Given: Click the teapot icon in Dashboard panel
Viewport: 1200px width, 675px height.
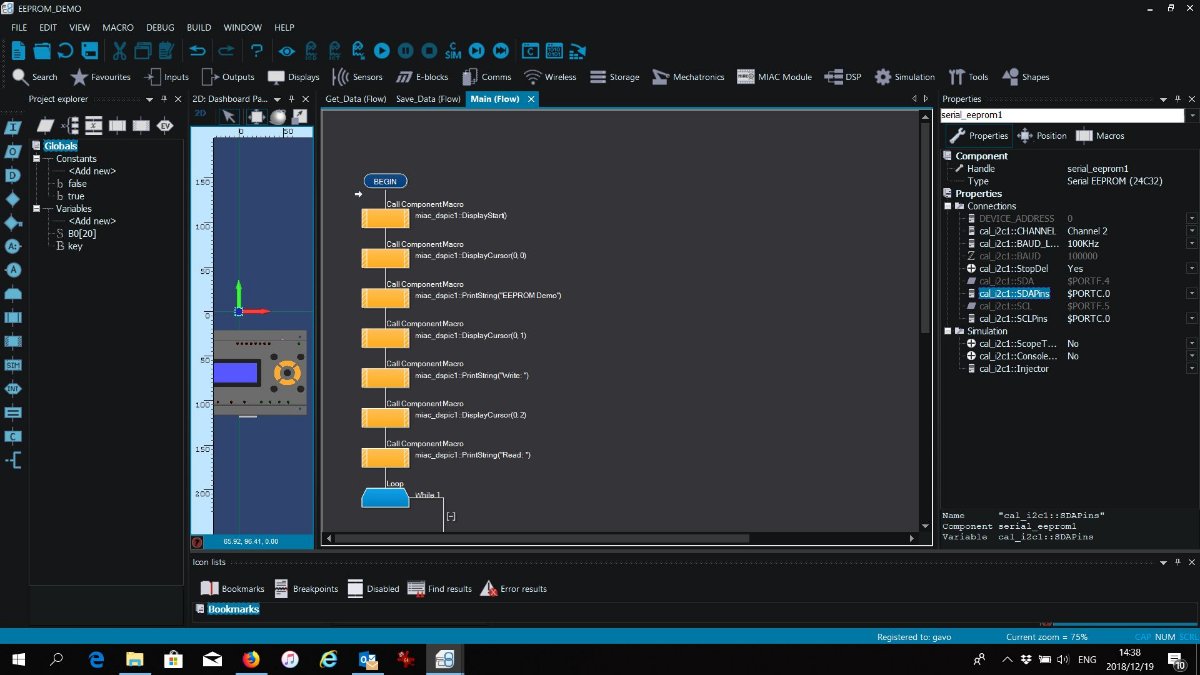Looking at the screenshot, I should point(277,116).
